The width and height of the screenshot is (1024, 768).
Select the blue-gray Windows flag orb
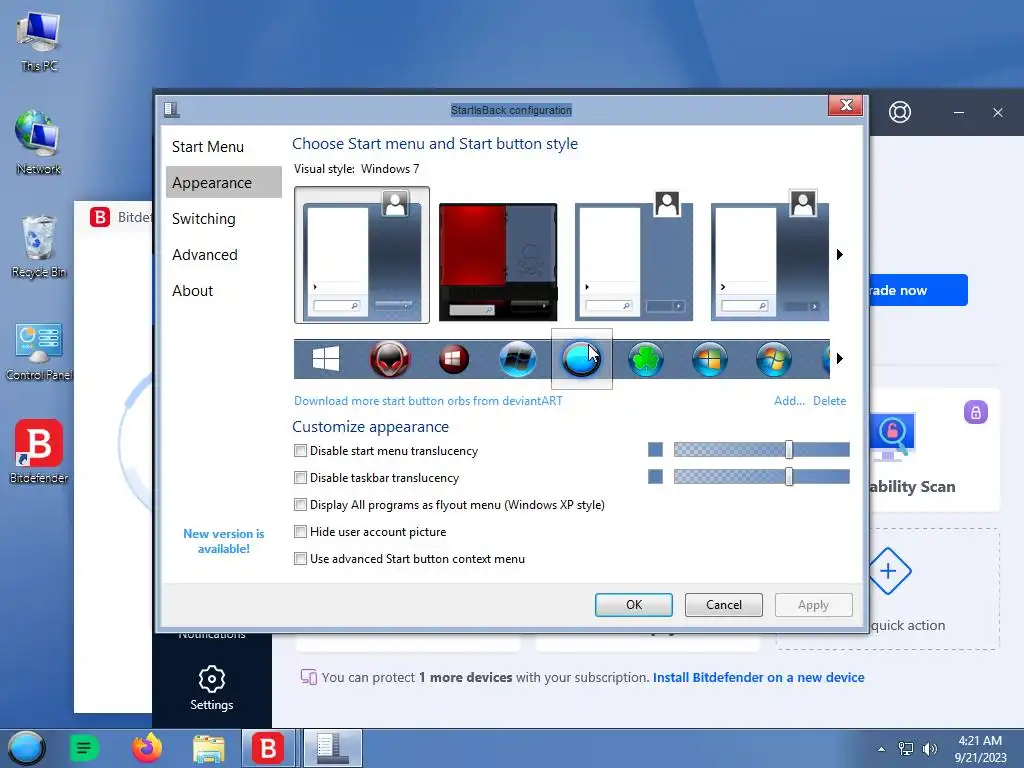pyautogui.click(x=517, y=359)
